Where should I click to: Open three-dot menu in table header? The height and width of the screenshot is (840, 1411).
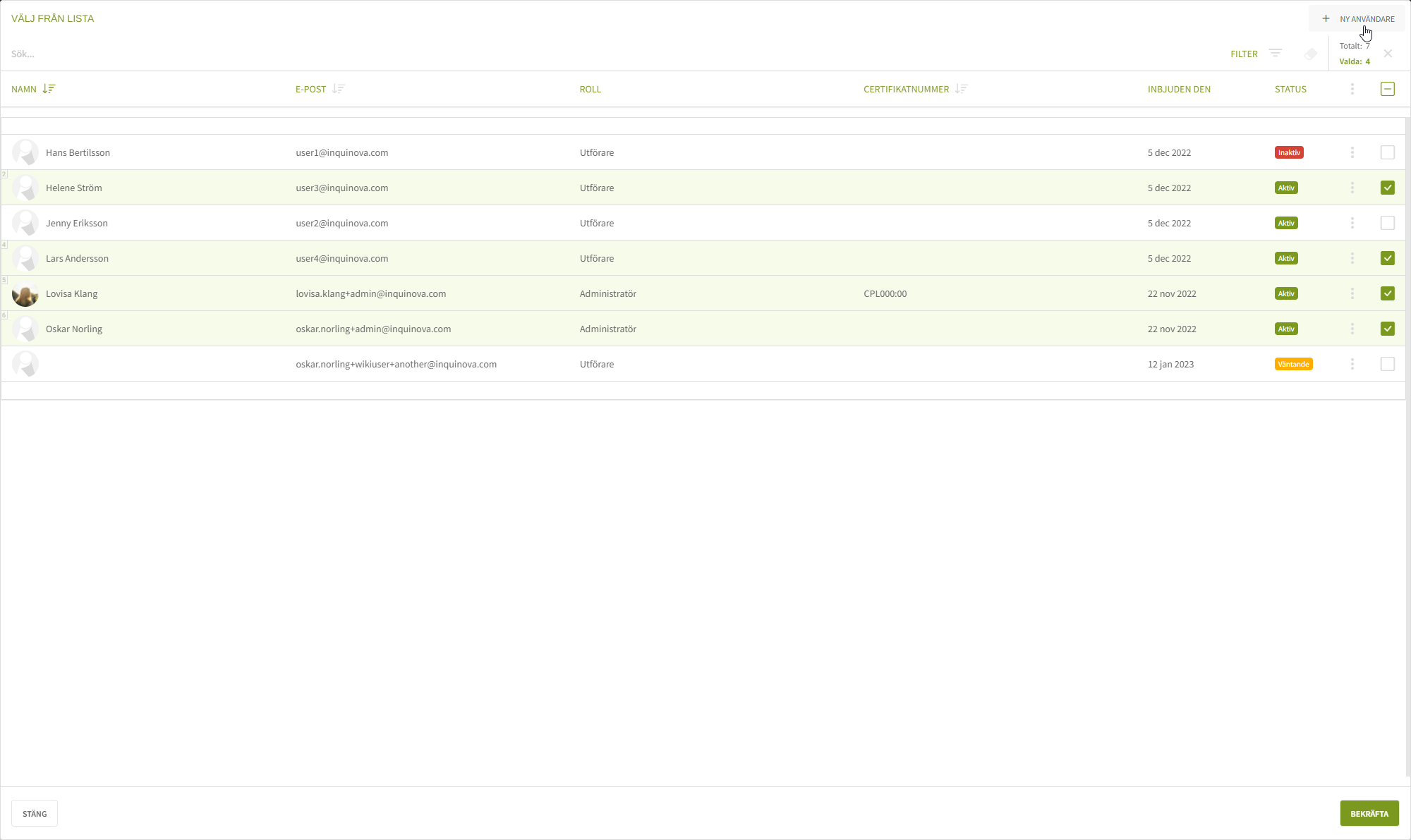click(x=1352, y=89)
